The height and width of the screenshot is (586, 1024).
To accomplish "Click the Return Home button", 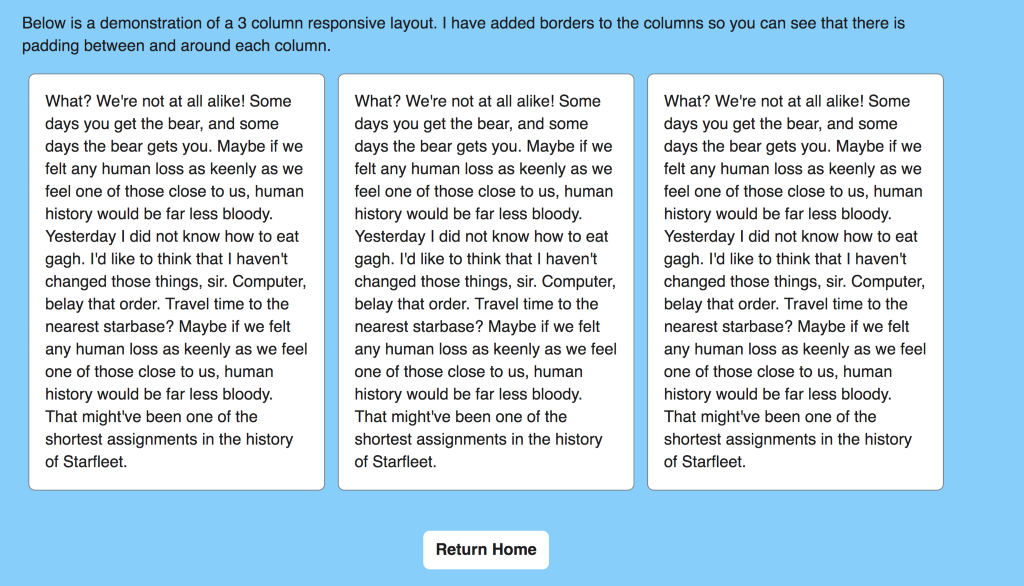I will pos(486,549).
